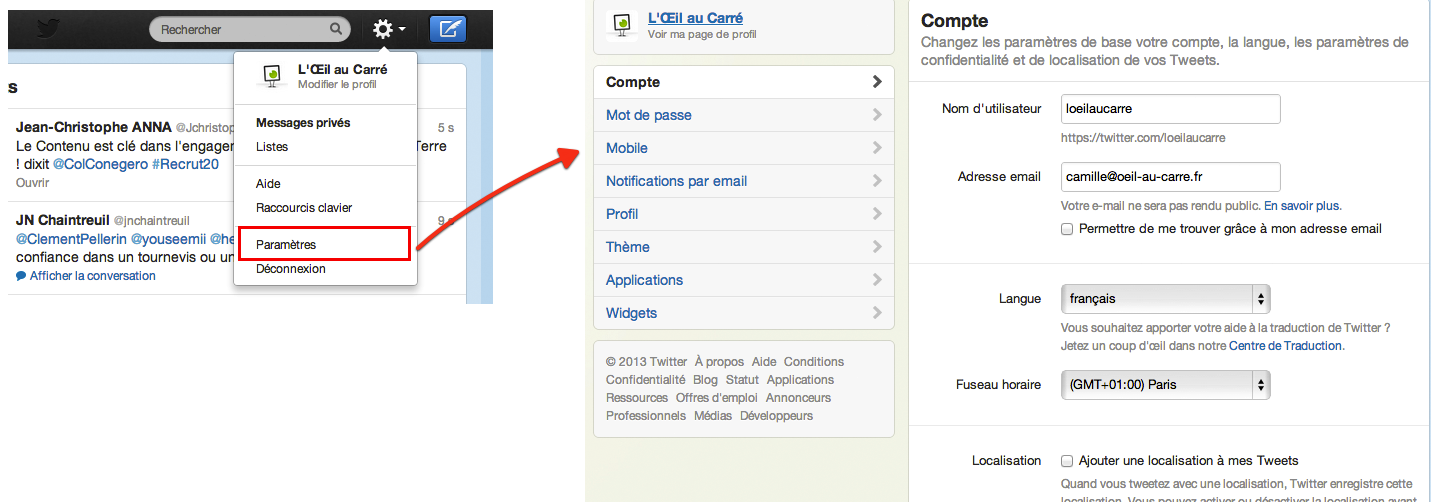
Task: Click the Aide link in the footer
Action: [764, 362]
